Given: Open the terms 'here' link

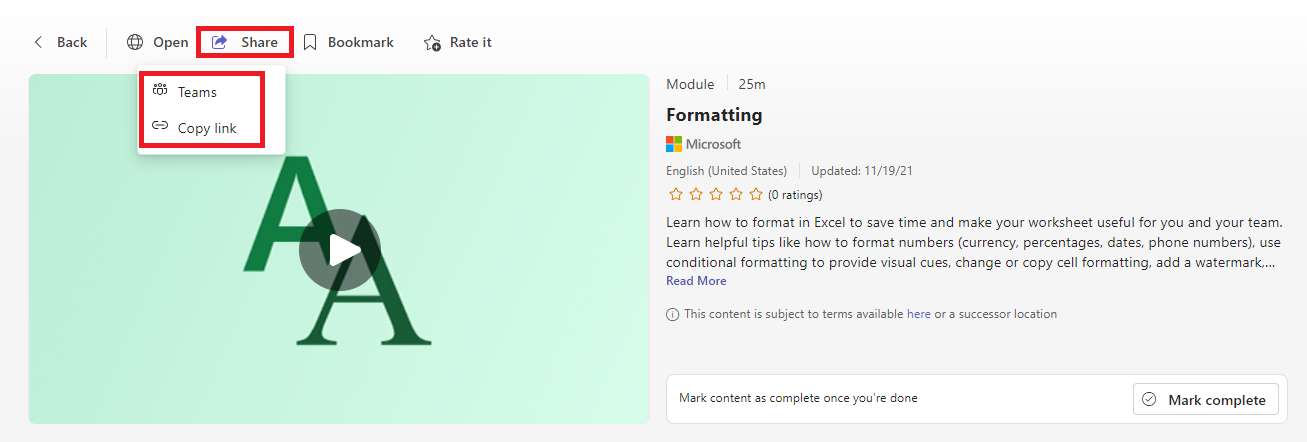Looking at the screenshot, I should pyautogui.click(x=919, y=314).
